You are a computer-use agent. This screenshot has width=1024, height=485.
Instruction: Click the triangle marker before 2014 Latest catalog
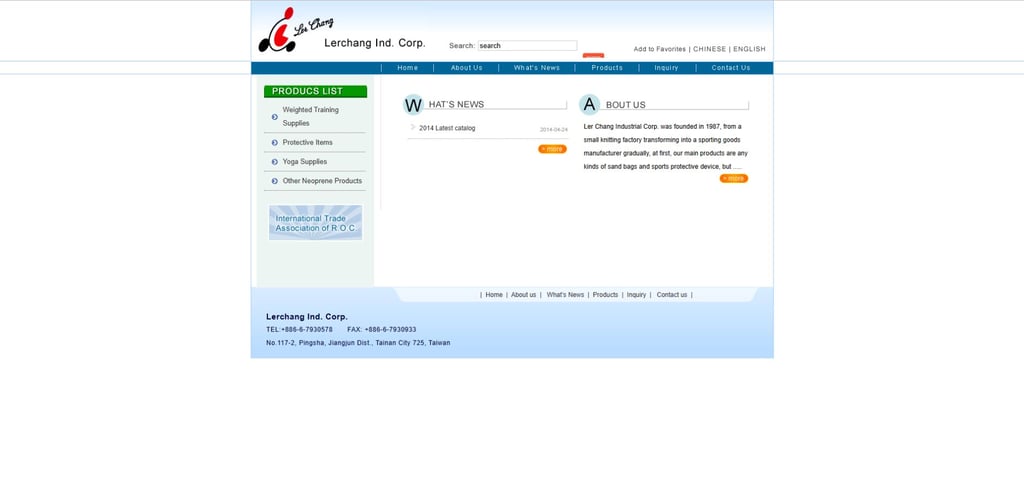[x=413, y=127]
